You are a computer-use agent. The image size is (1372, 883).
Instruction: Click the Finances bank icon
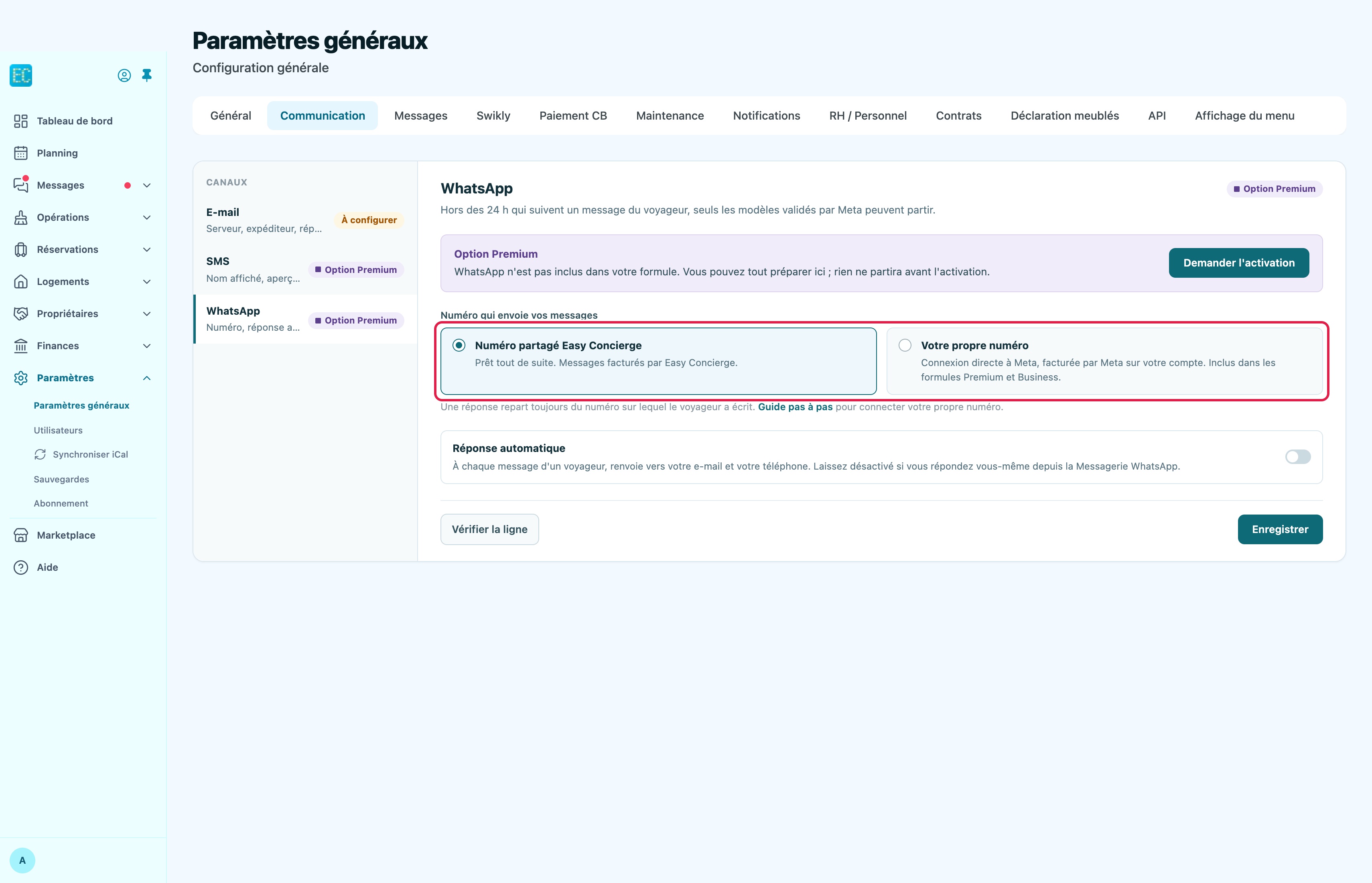(20, 346)
